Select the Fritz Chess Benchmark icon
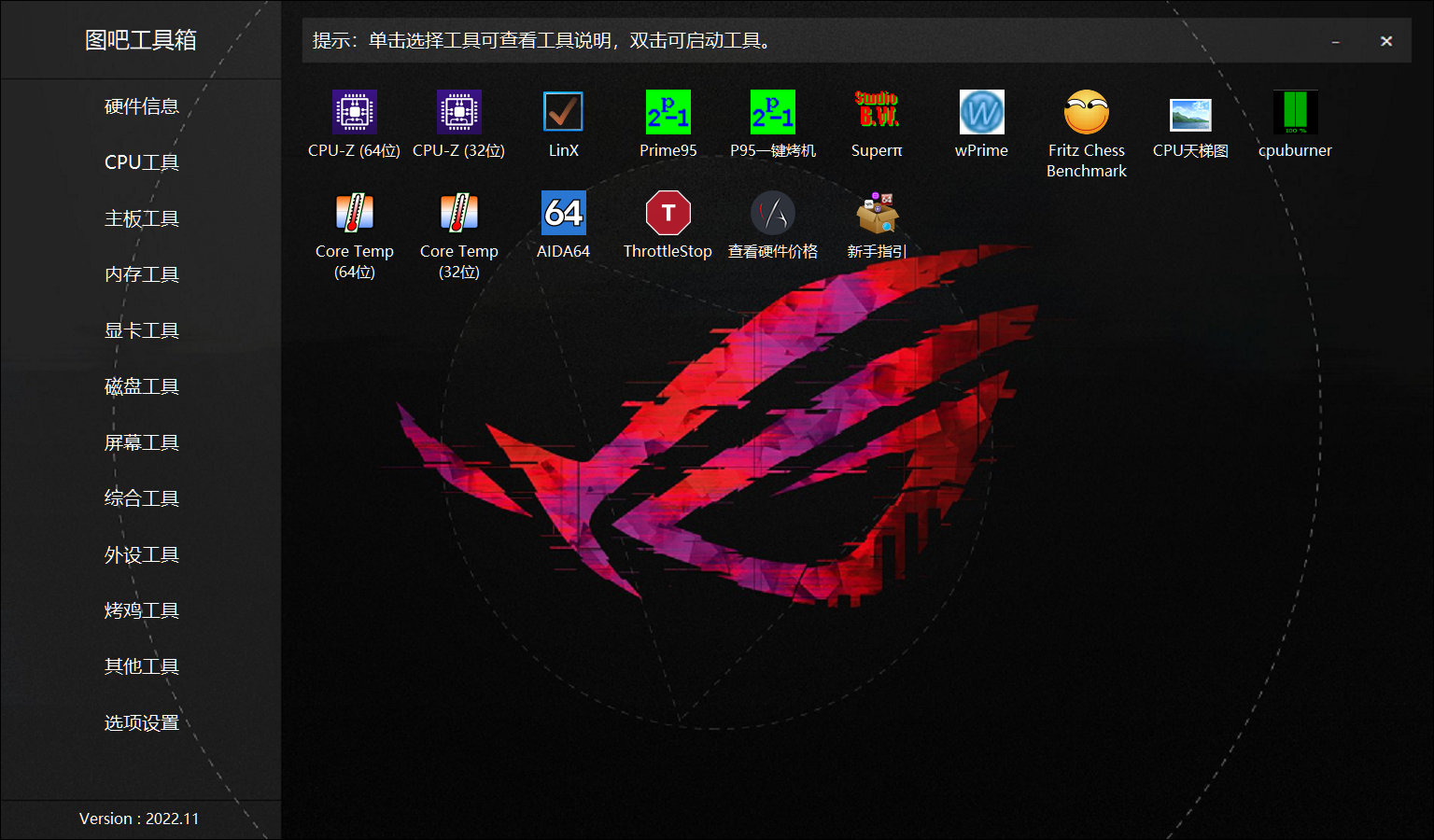 1087,112
